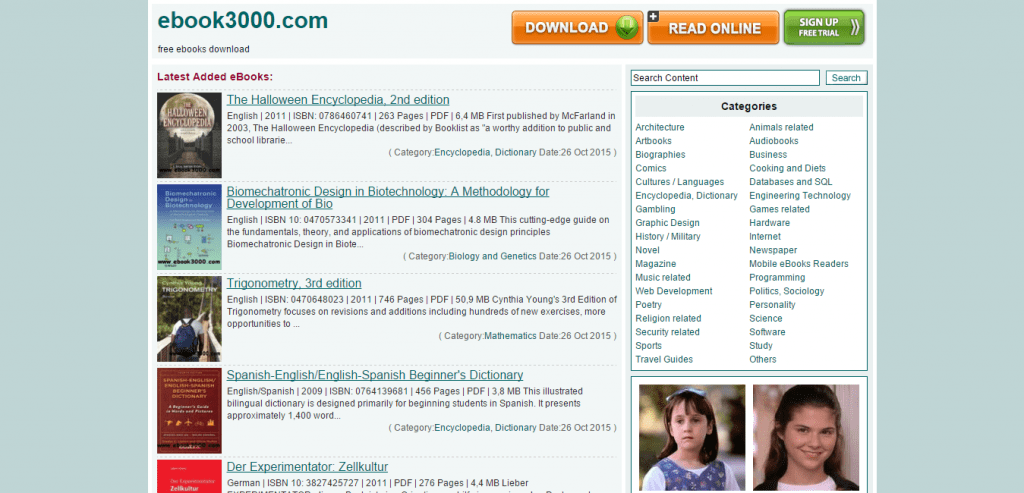Select the Artbooks category
Viewport: 1024px width, 493px height.
[653, 141]
